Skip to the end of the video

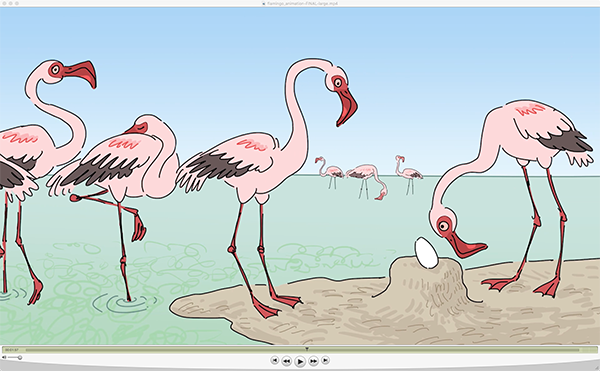325,360
